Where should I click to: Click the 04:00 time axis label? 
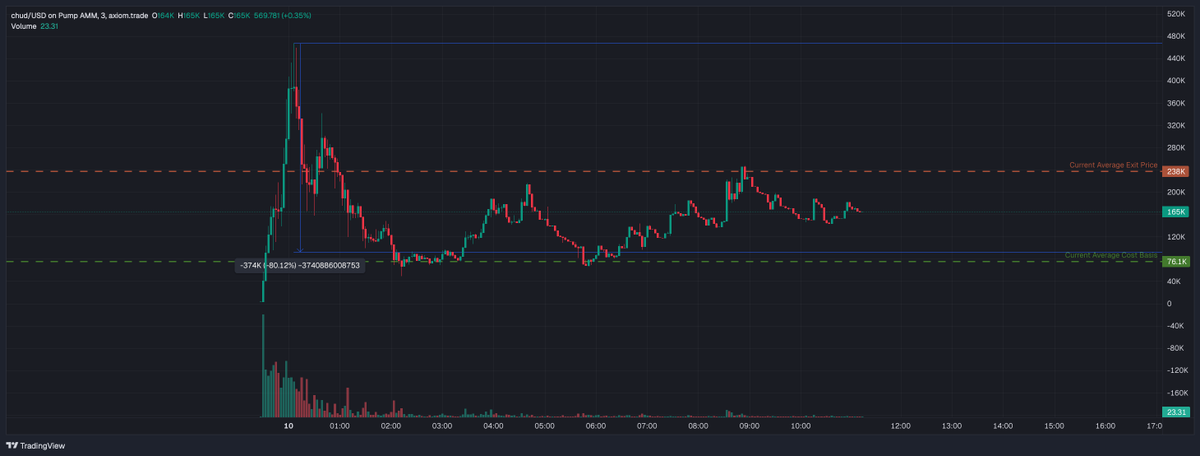click(493, 426)
